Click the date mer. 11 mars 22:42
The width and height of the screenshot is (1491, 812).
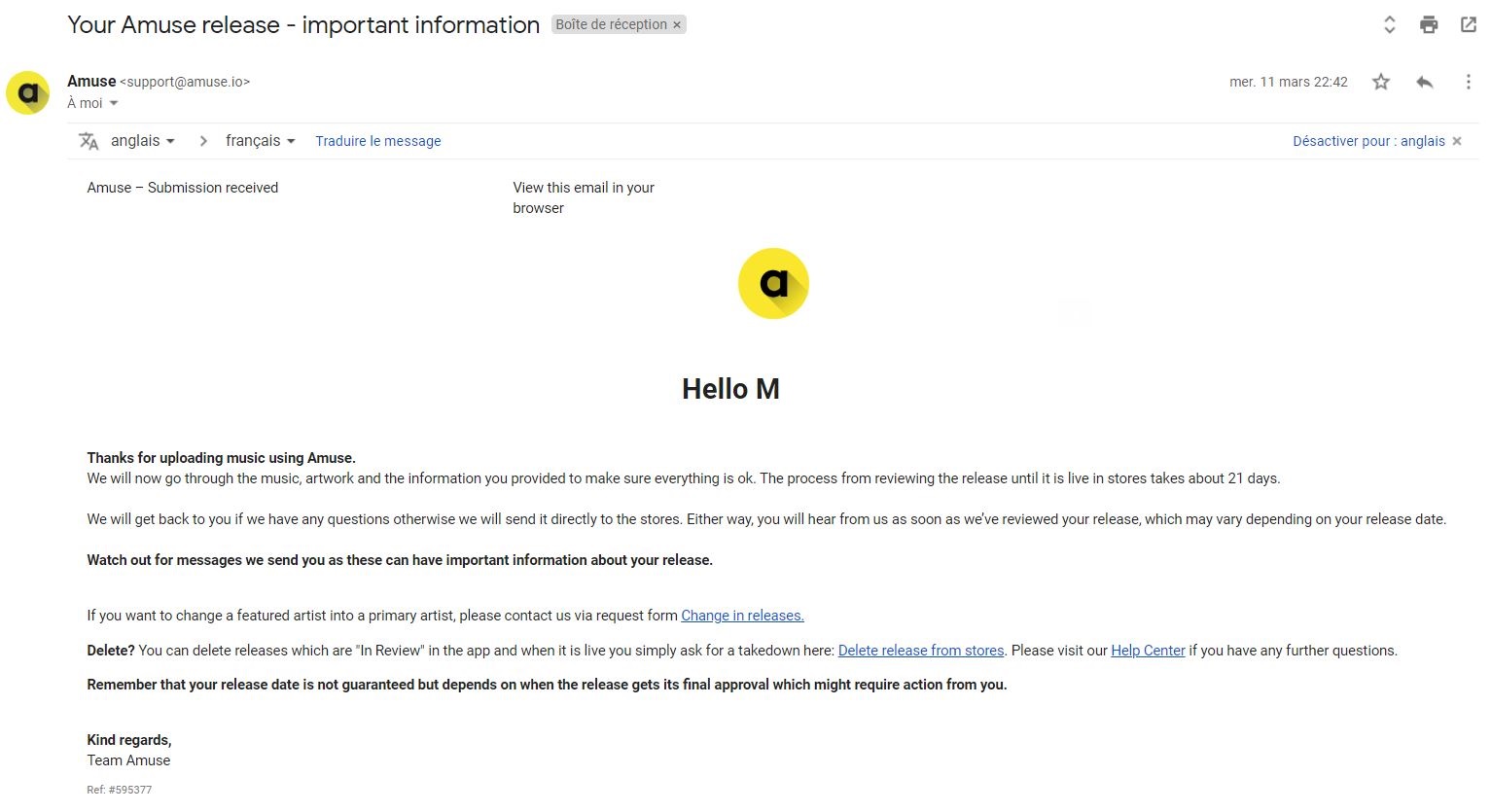[1289, 83]
